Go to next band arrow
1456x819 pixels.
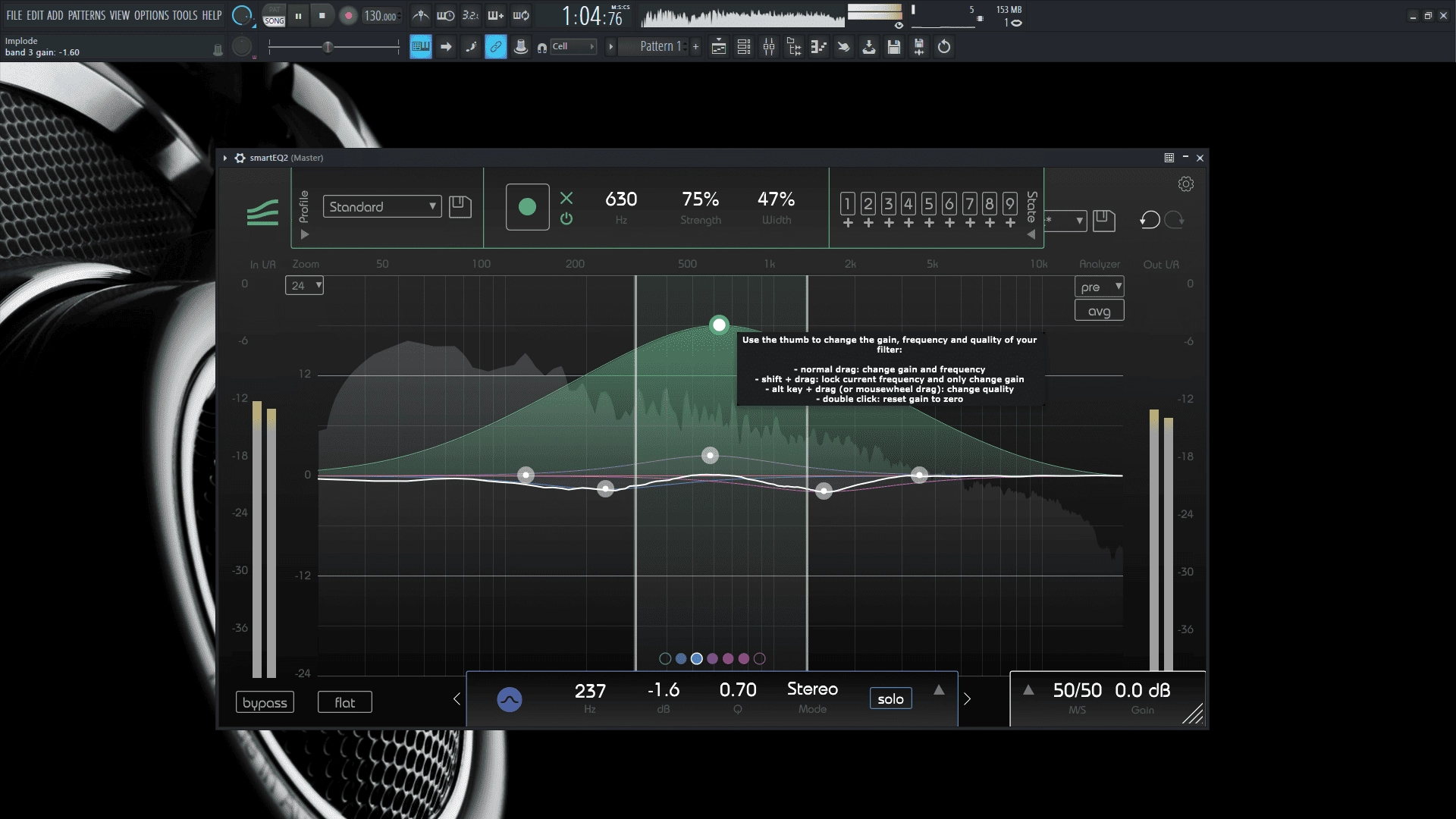(967, 699)
